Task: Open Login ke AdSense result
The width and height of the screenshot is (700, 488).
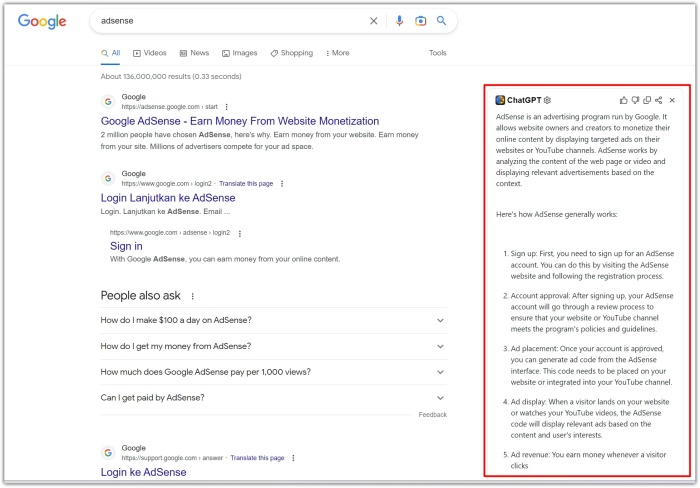Action: tap(143, 472)
